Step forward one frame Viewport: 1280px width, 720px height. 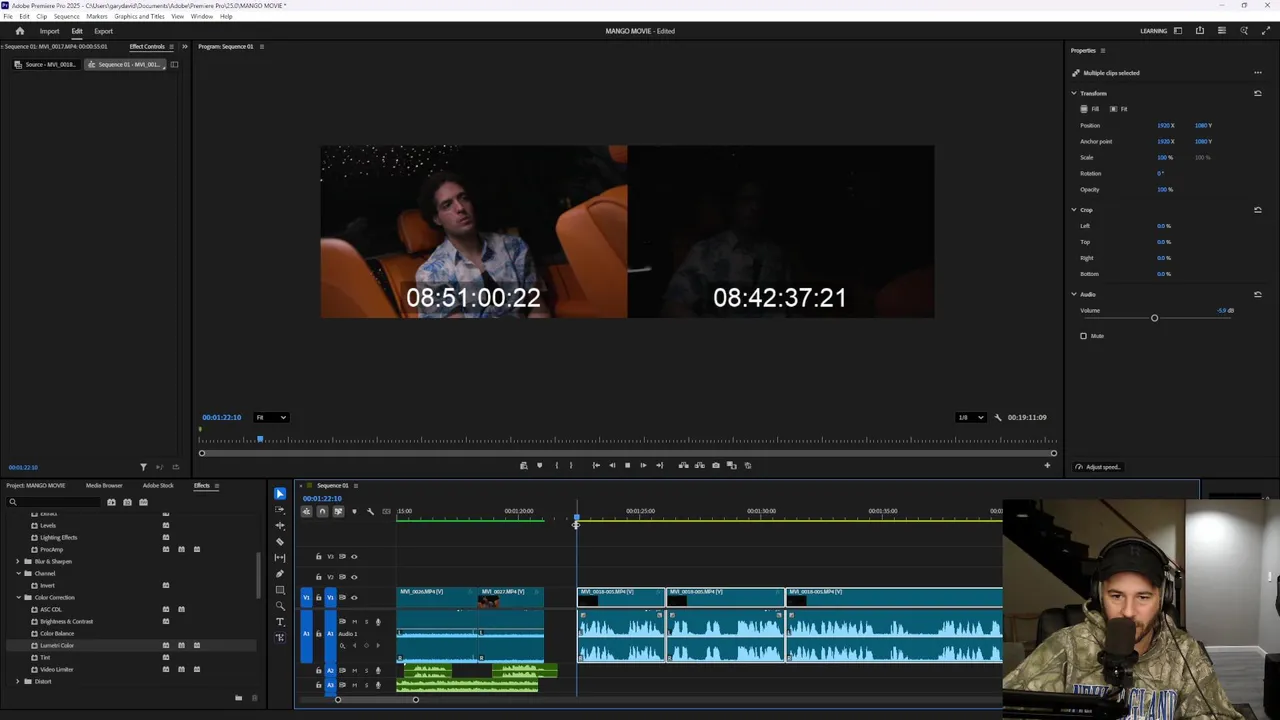point(643,465)
